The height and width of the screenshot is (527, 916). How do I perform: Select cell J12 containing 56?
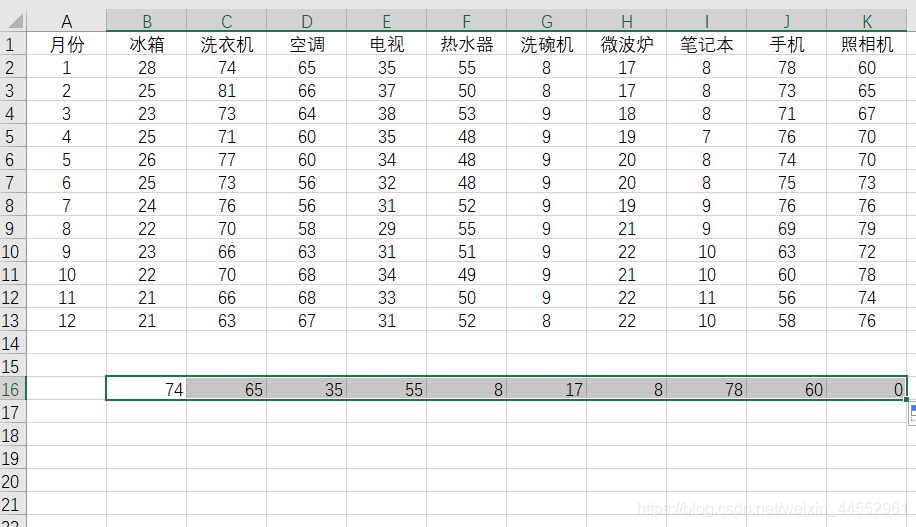(x=787, y=297)
